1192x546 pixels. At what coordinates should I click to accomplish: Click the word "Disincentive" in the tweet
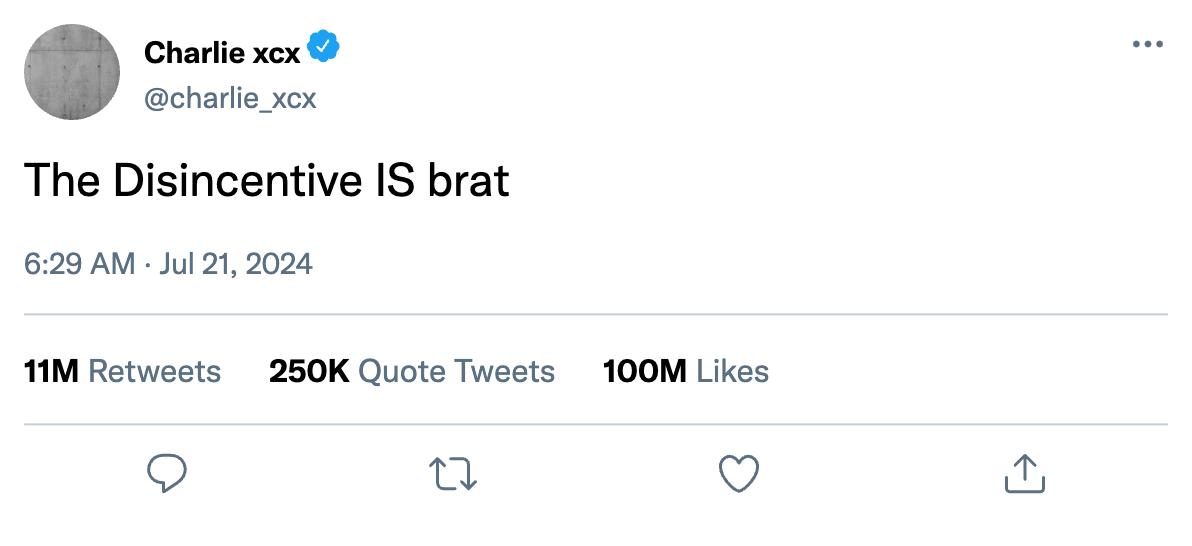[x=238, y=181]
